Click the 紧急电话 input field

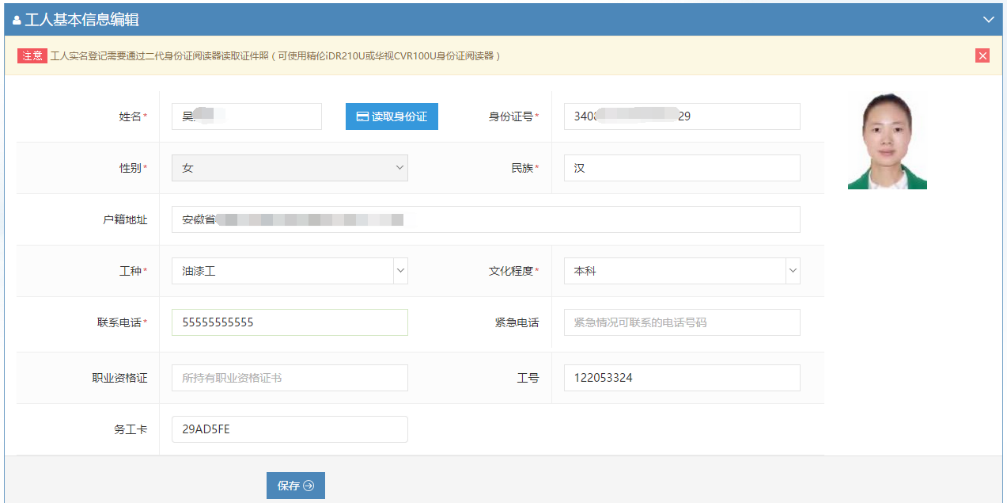(x=682, y=322)
